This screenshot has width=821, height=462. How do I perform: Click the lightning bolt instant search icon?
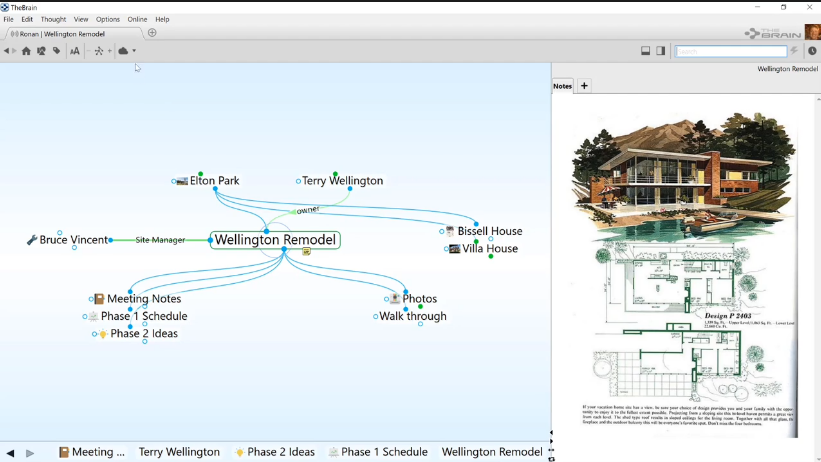pyautogui.click(x=794, y=51)
